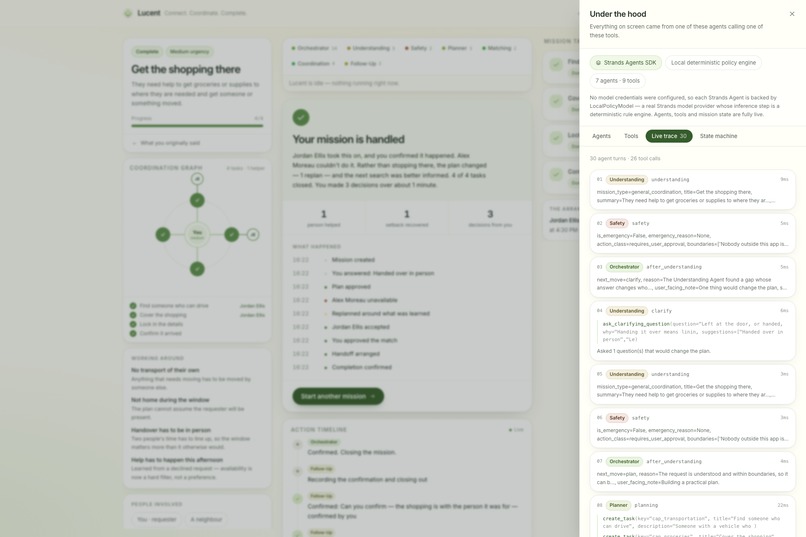
Task: Click the Understanding badge on entry 05
Action: pos(627,374)
